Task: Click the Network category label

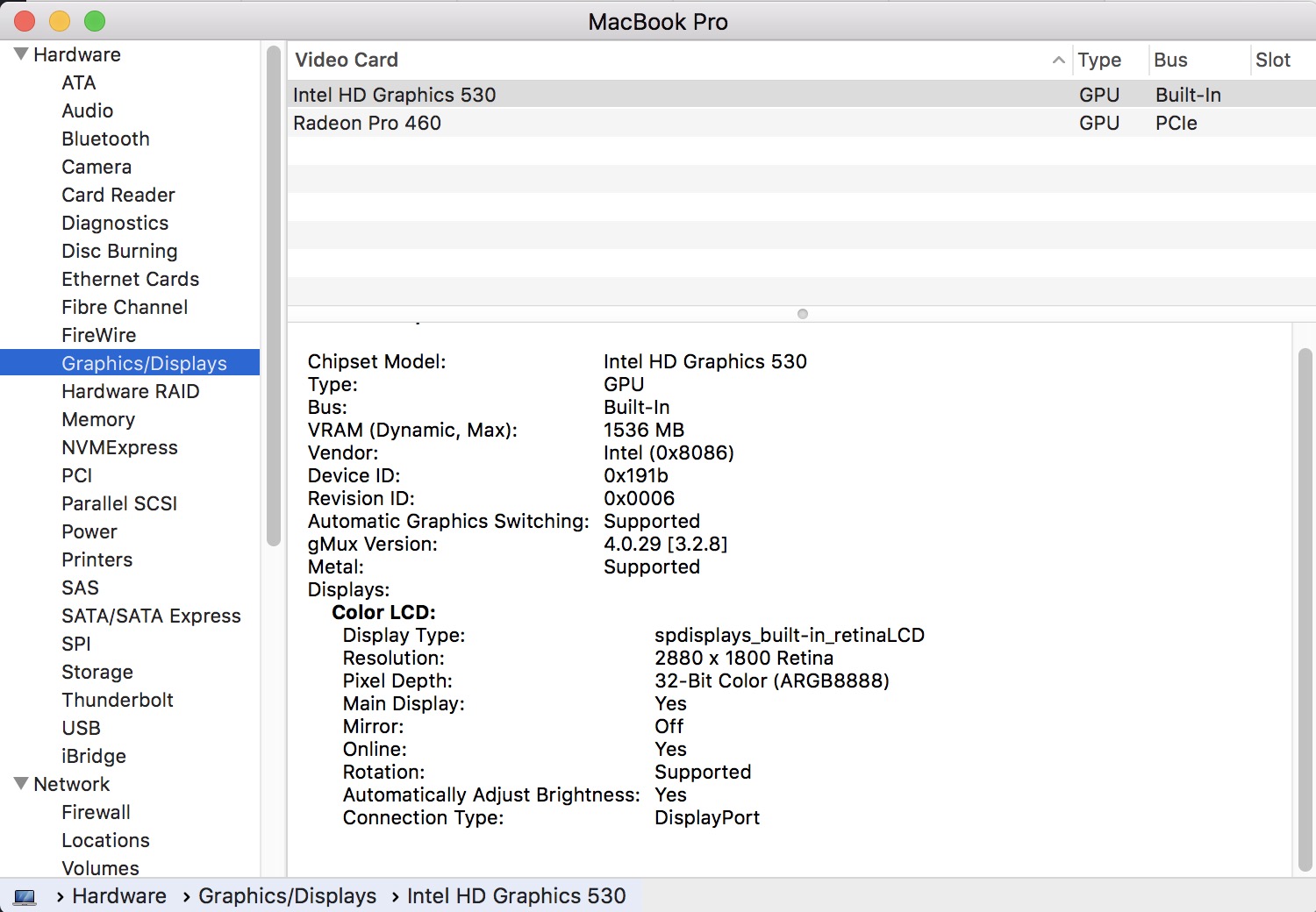Action: click(72, 784)
